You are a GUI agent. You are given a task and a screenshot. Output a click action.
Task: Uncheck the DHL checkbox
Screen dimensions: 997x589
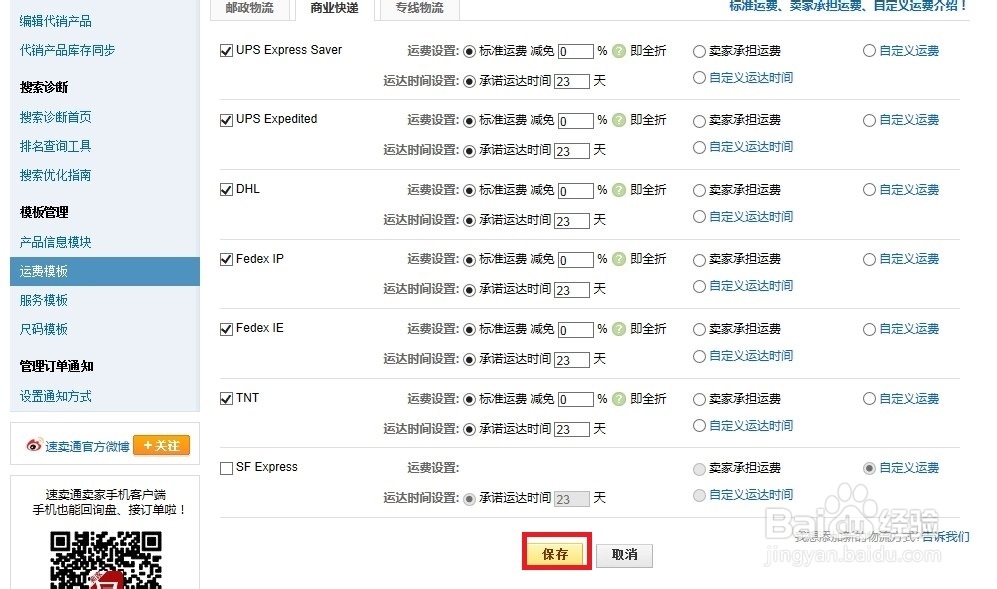(226, 190)
